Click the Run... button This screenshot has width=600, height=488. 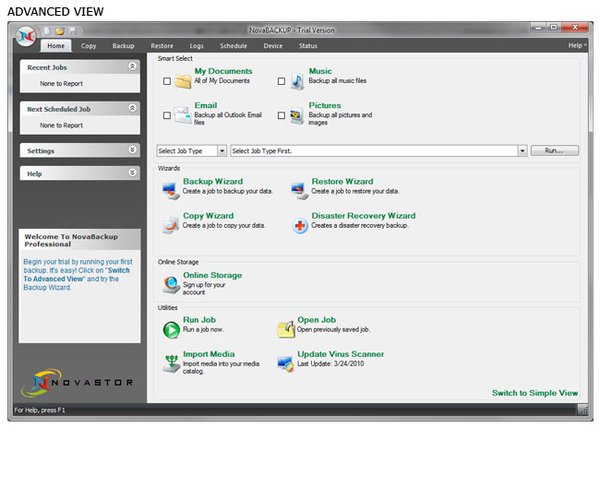coord(554,151)
